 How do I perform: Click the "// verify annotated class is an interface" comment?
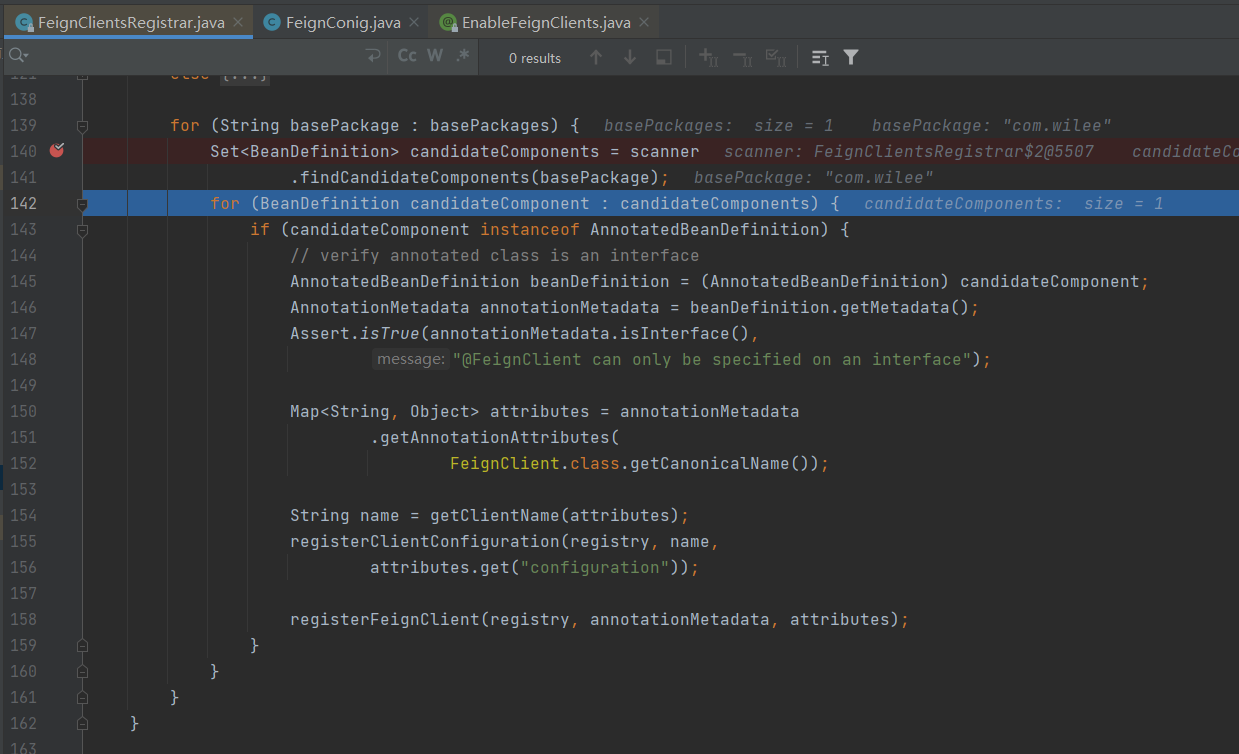tap(495, 255)
